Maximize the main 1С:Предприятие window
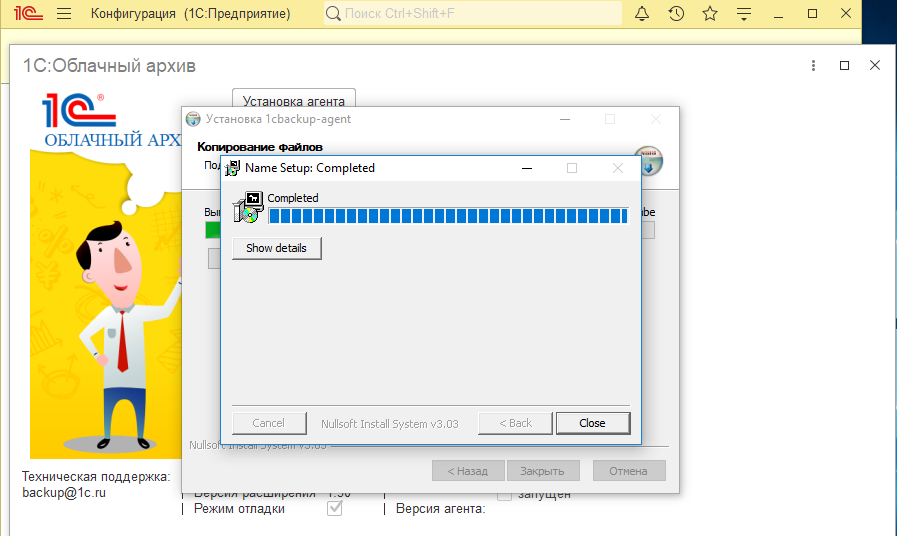The width and height of the screenshot is (897, 536). (812, 13)
